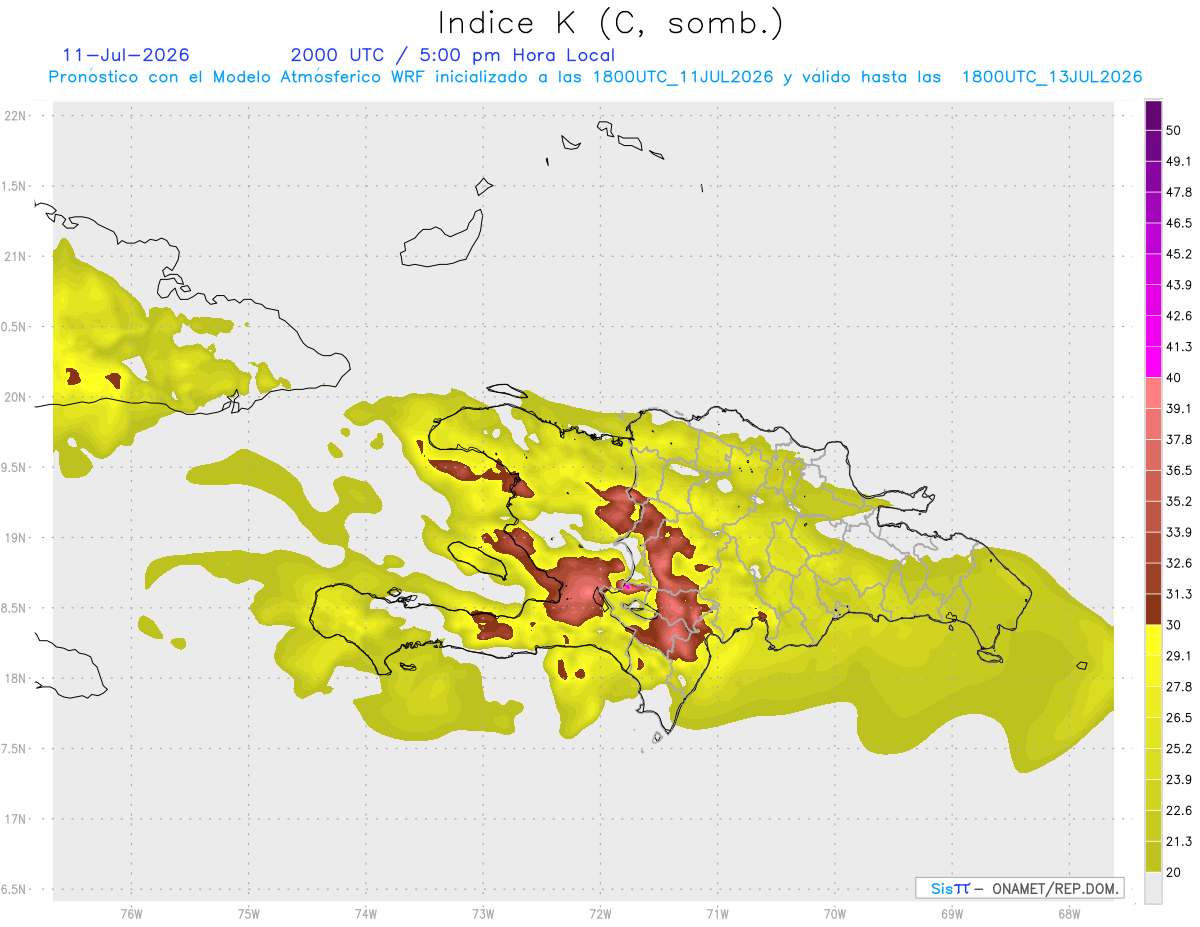This screenshot has height=927, width=1200.
Task: Click the '11-Jul-2026' date text
Action: tap(126, 55)
